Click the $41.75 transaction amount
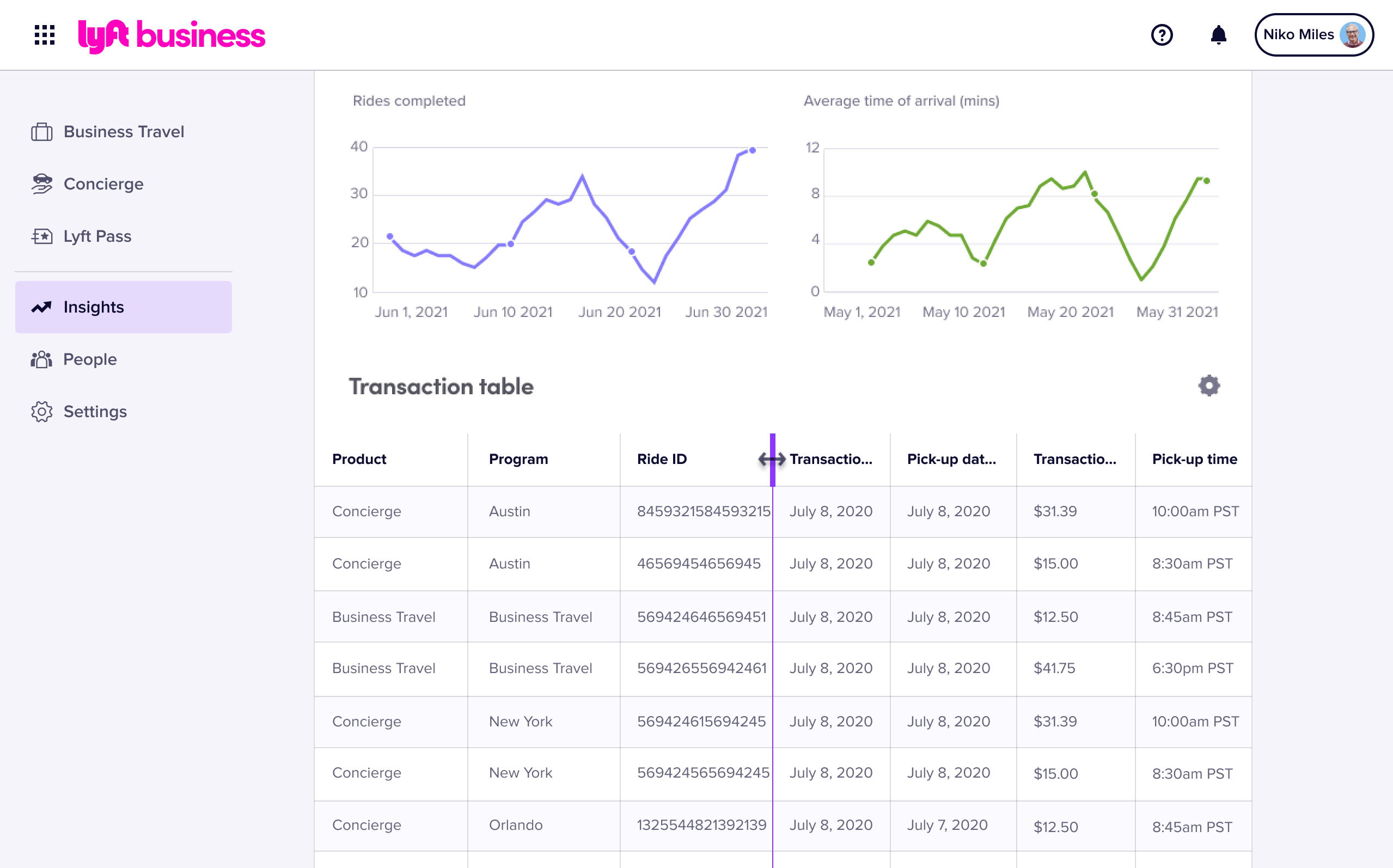 click(1054, 668)
